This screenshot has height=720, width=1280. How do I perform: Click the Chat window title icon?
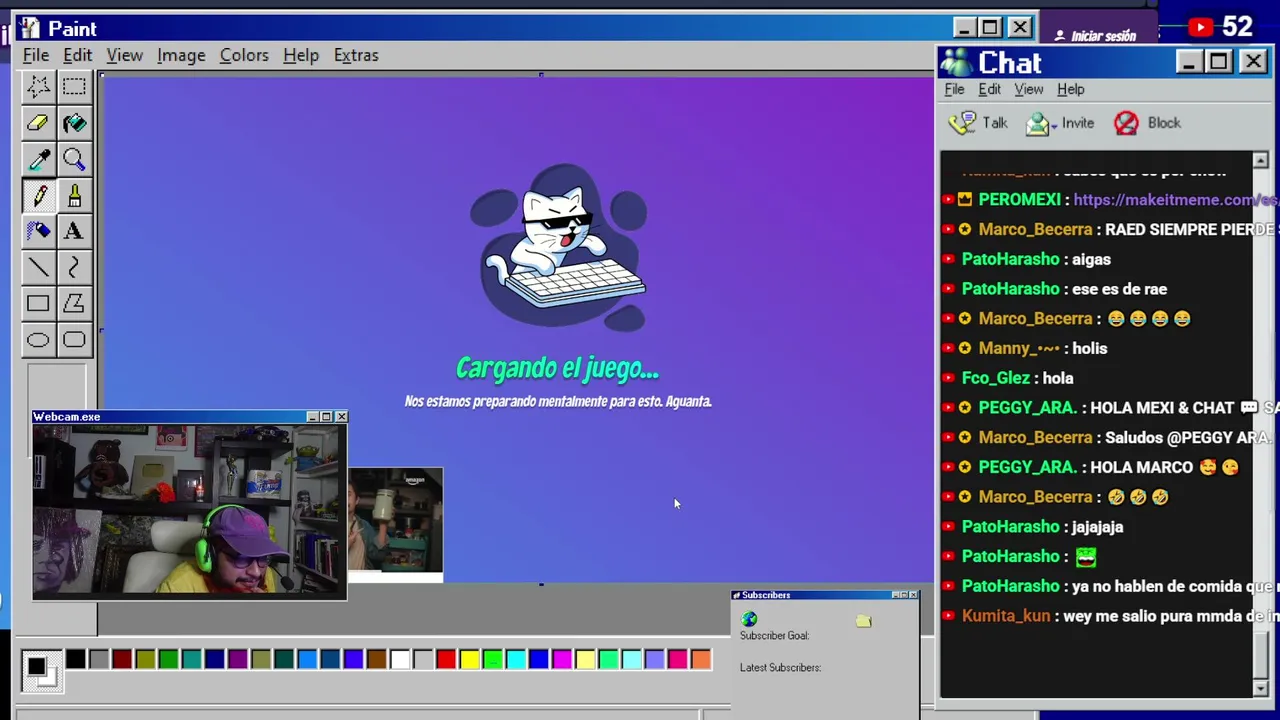956,63
